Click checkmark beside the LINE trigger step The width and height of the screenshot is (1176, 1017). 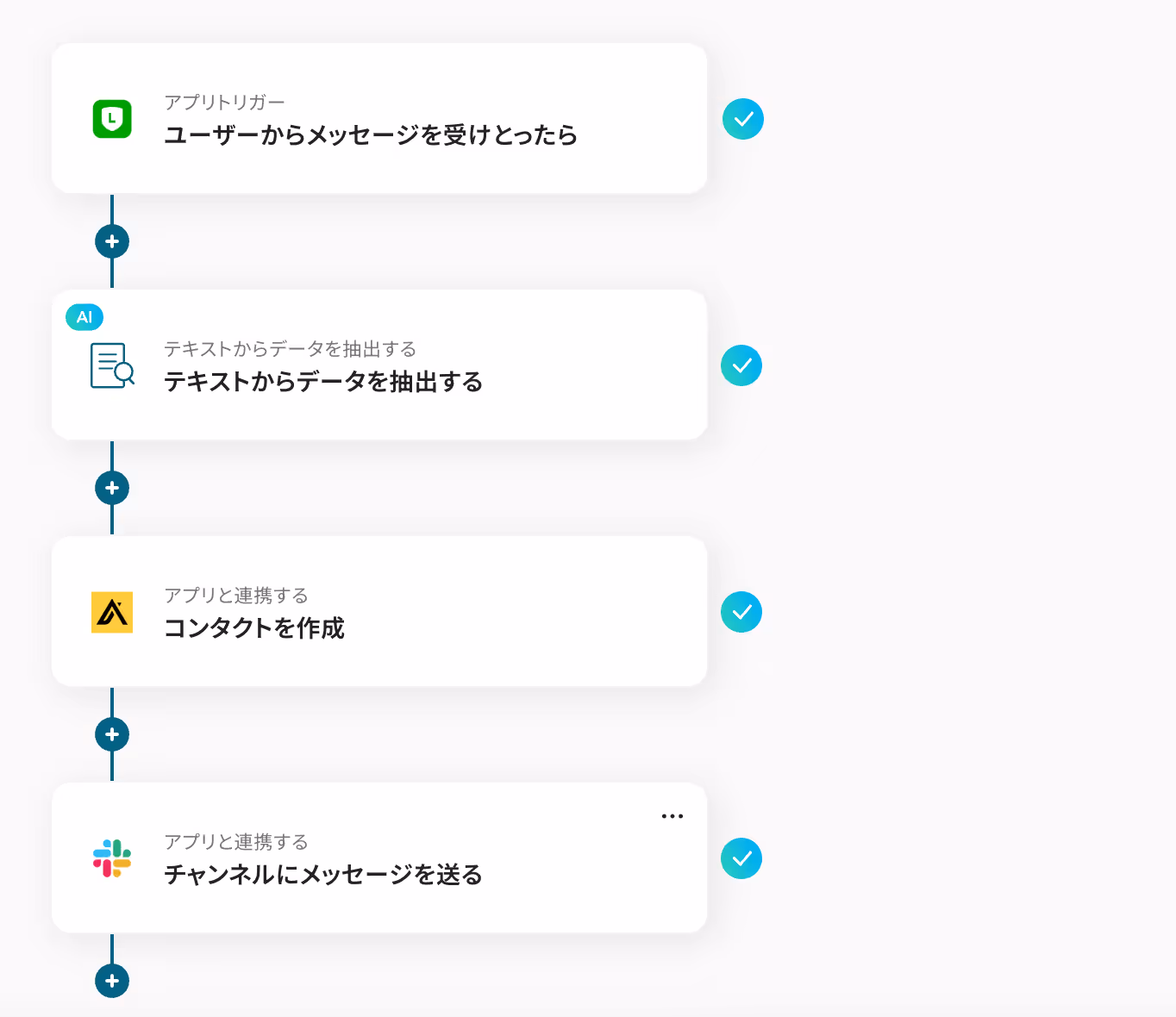pos(743,119)
